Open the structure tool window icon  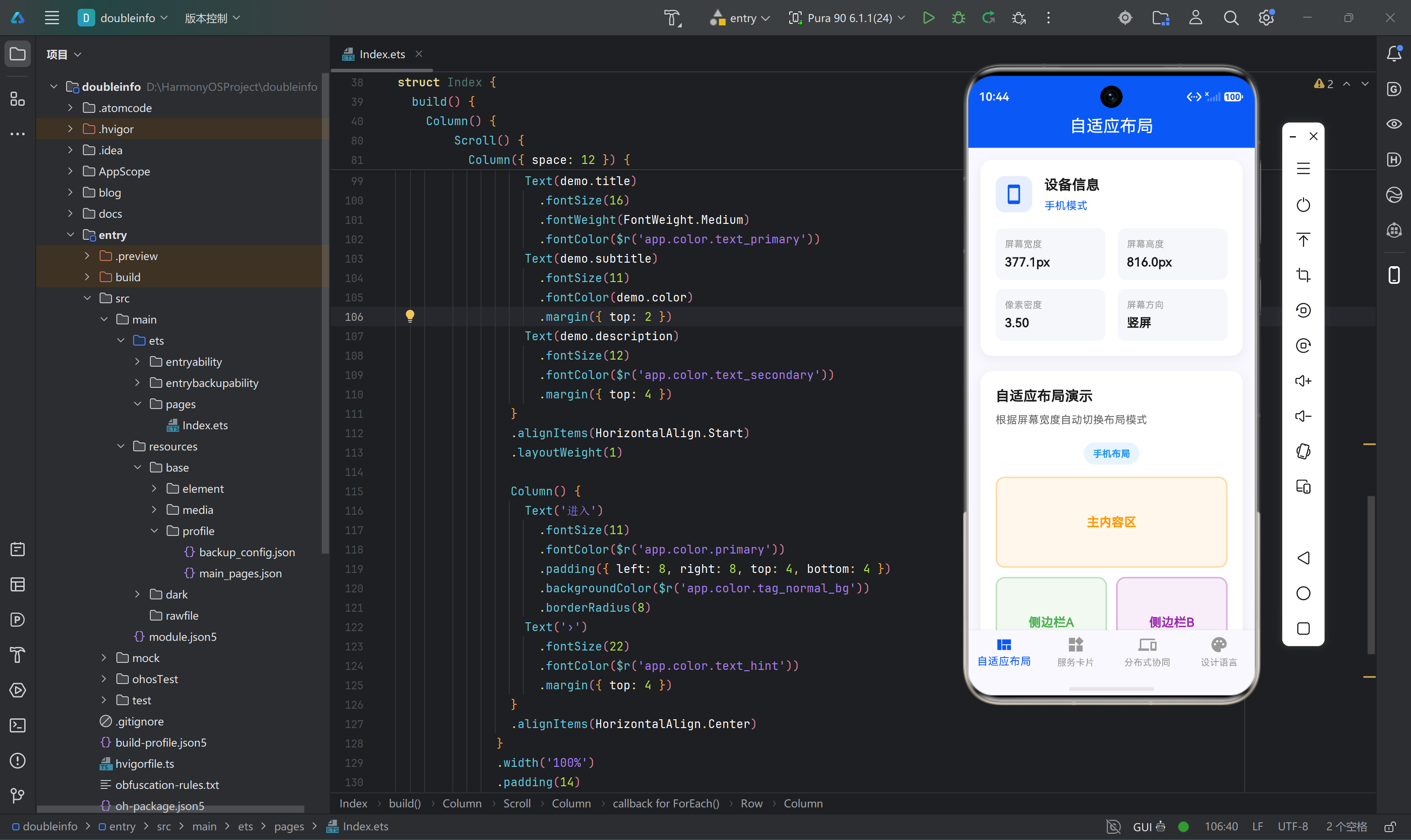pyautogui.click(x=18, y=99)
